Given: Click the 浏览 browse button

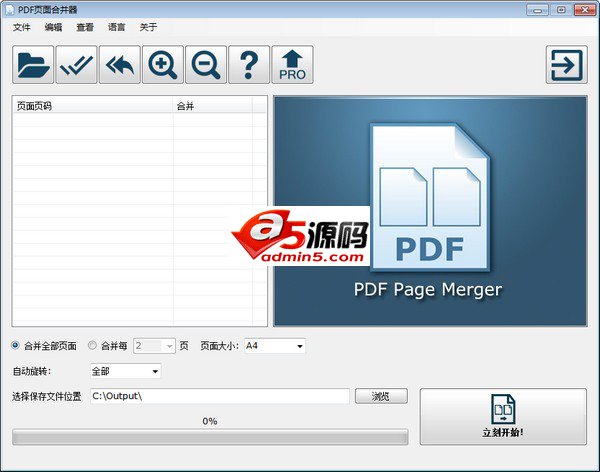Looking at the screenshot, I should 381,396.
